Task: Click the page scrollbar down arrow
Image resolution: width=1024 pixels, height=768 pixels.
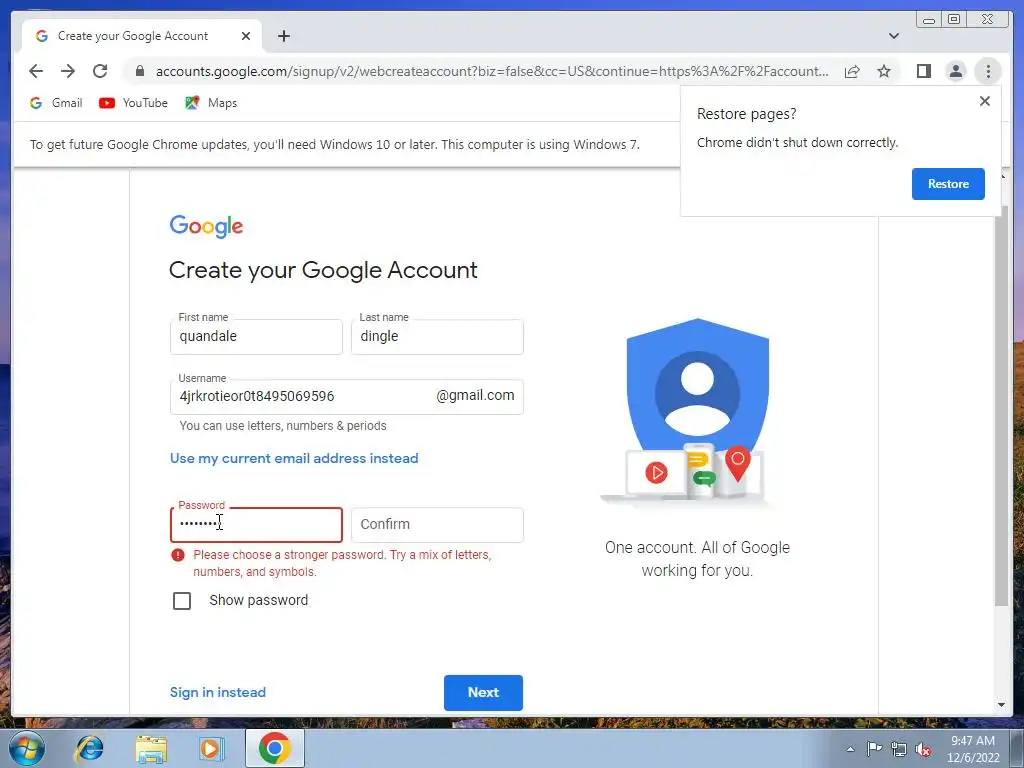Action: tap(1002, 705)
